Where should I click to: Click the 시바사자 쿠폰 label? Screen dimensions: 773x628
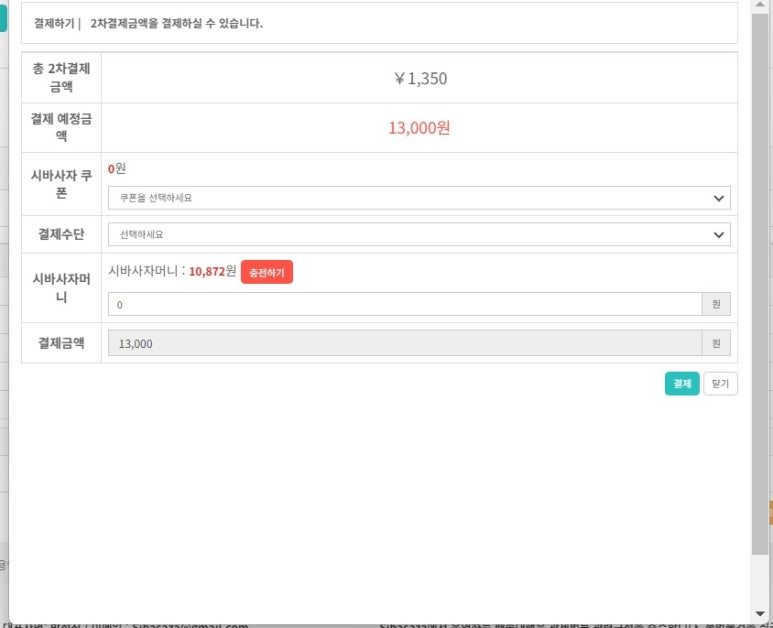point(61,184)
